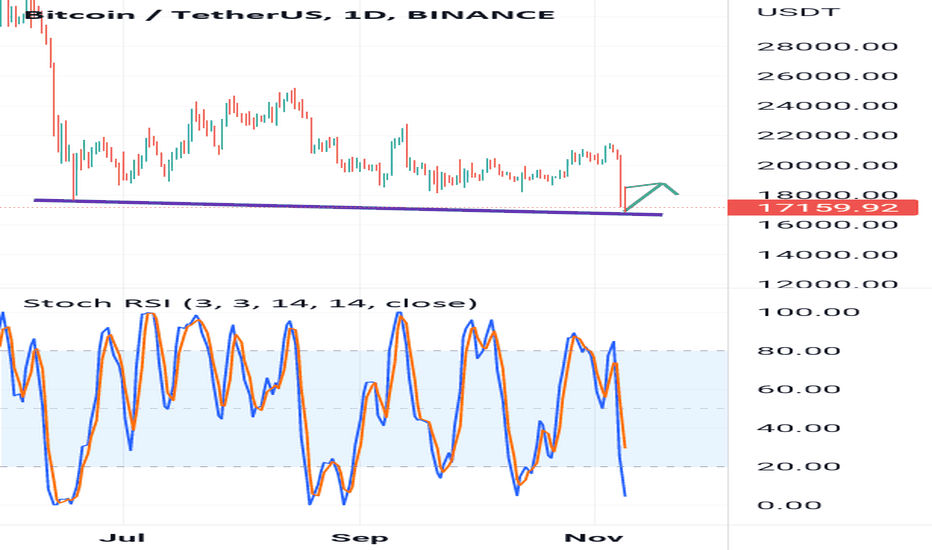This screenshot has height=550, width=932.
Task: Click the 100.00 Stoch RSI scale label
Action: click(x=808, y=312)
